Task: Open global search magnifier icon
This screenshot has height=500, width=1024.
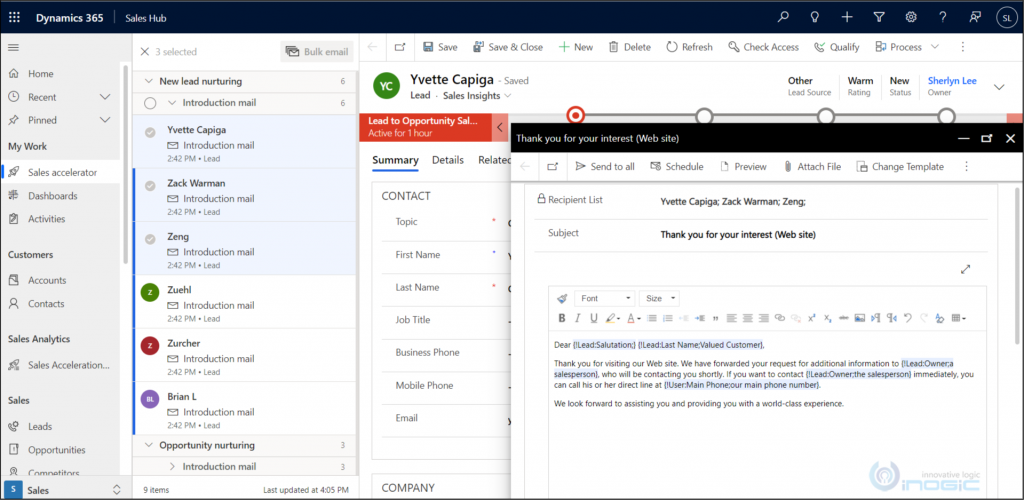Action: pos(783,18)
